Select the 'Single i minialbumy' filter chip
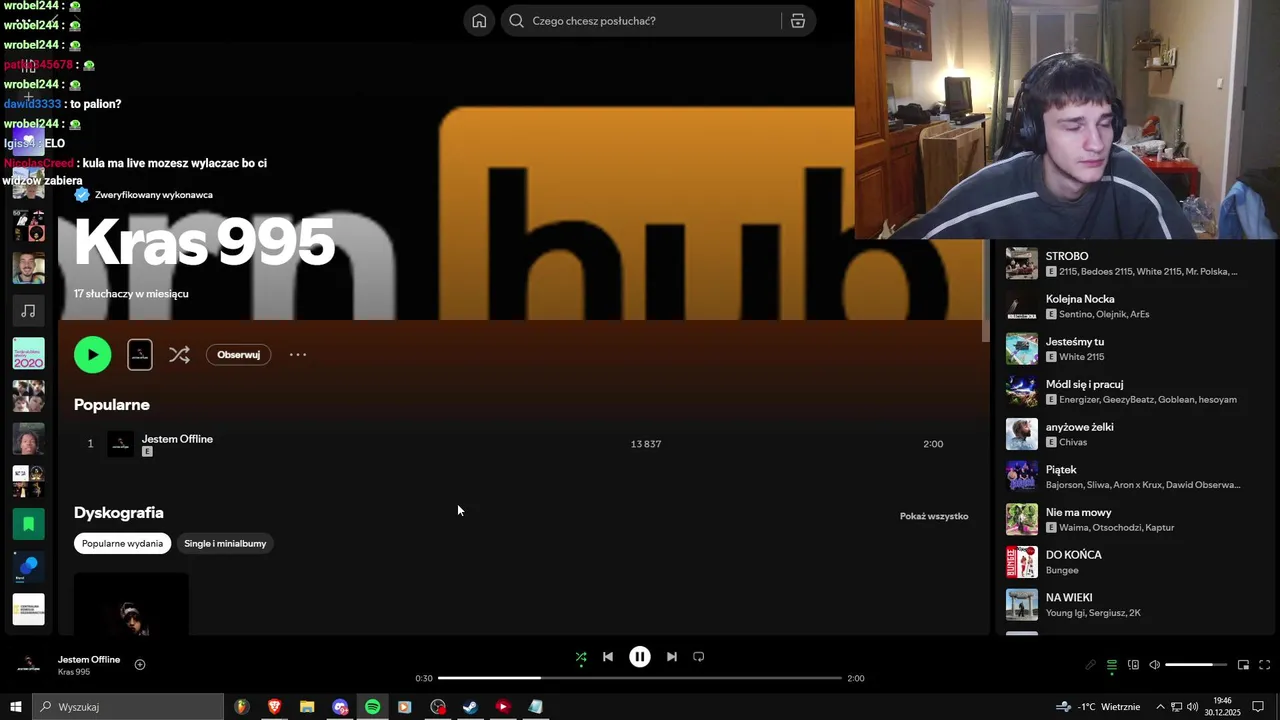 click(225, 543)
